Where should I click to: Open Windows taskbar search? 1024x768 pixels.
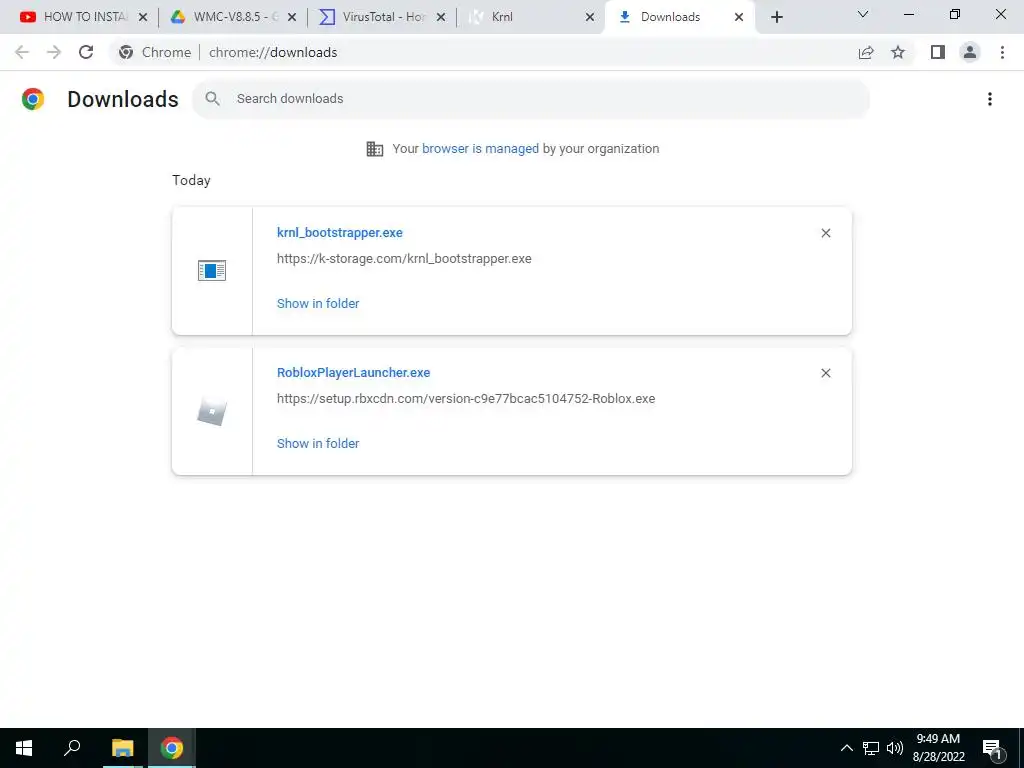72,748
